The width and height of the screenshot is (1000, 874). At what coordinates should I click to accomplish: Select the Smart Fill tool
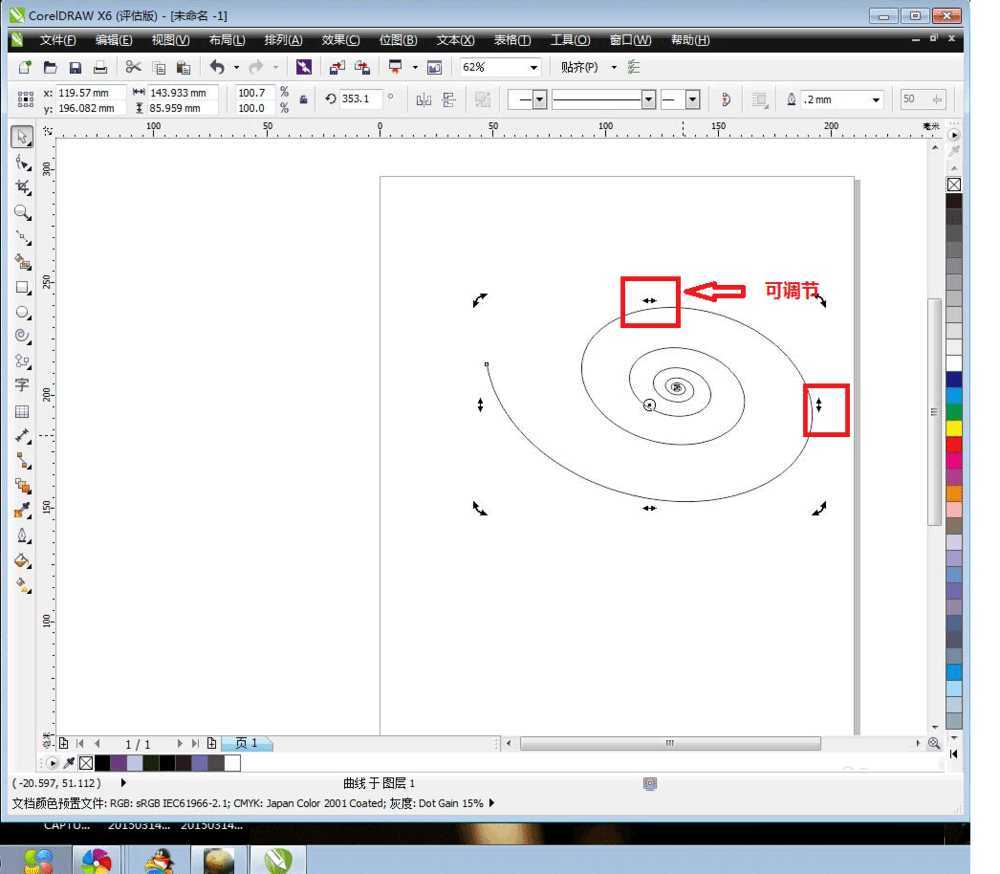(x=22, y=262)
